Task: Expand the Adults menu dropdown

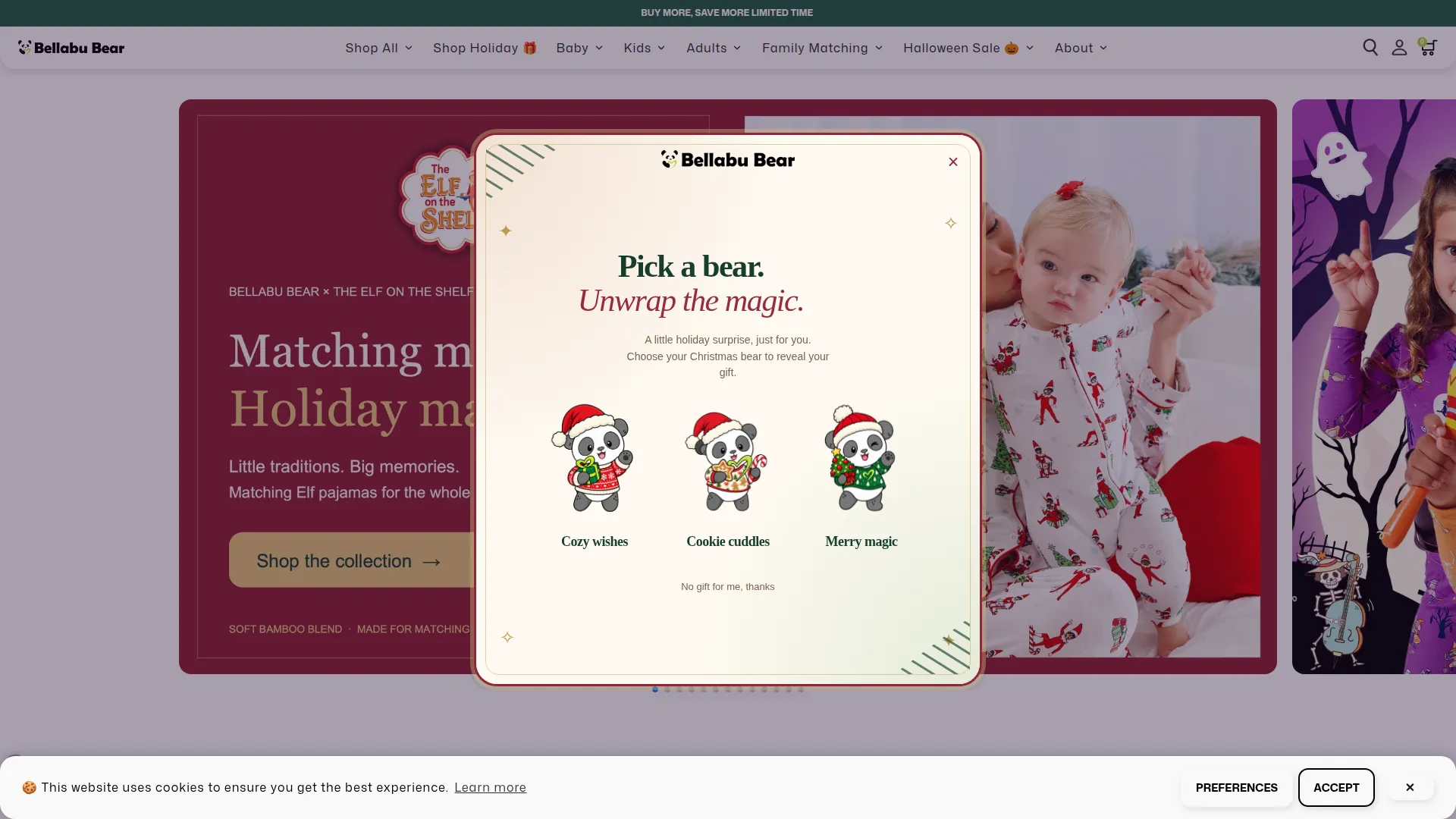Action: coord(714,48)
